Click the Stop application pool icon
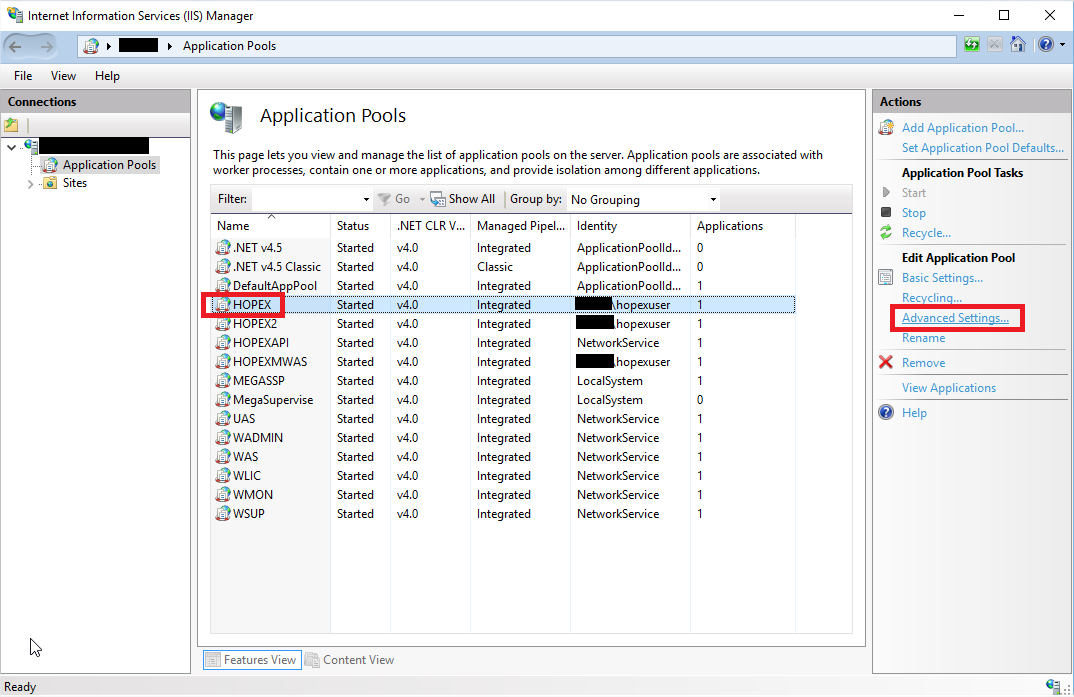The image size is (1074, 697). point(886,213)
